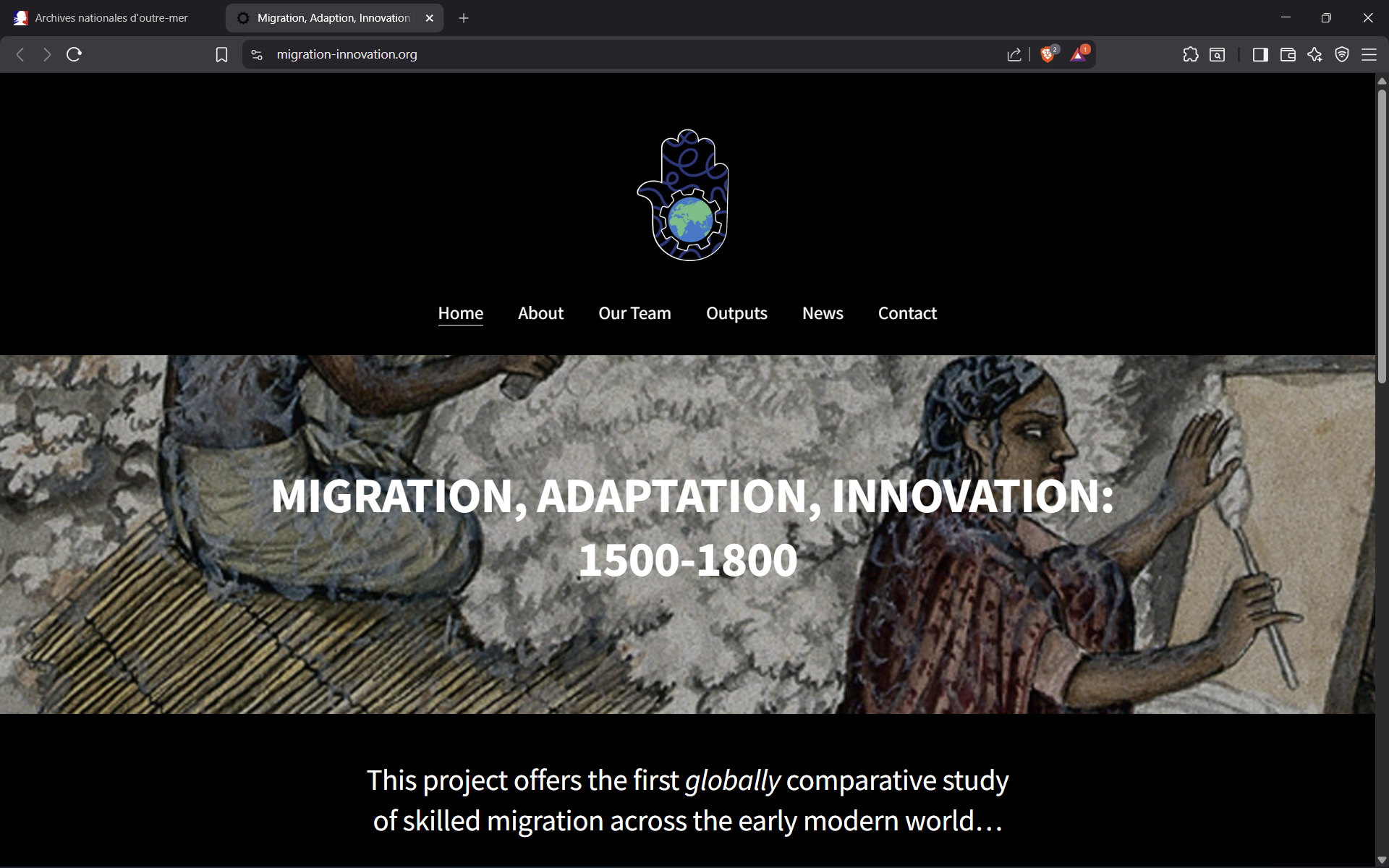Launch Leo AI assistant
The image size is (1389, 868).
point(1315,54)
